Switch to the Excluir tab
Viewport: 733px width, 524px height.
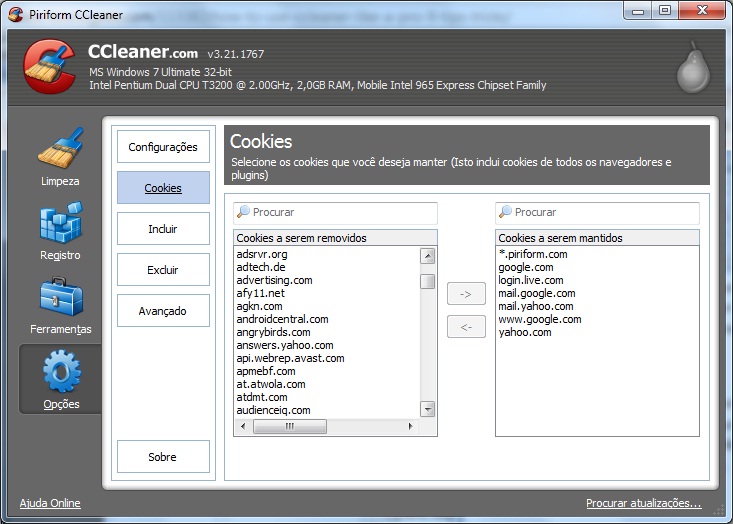[163, 270]
